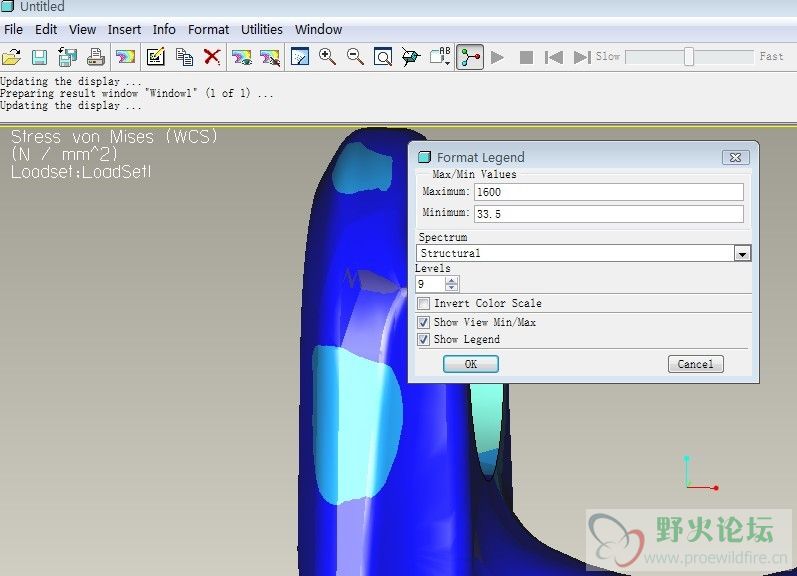
Task: Toggle the spin center icon
Action: click(x=470, y=56)
